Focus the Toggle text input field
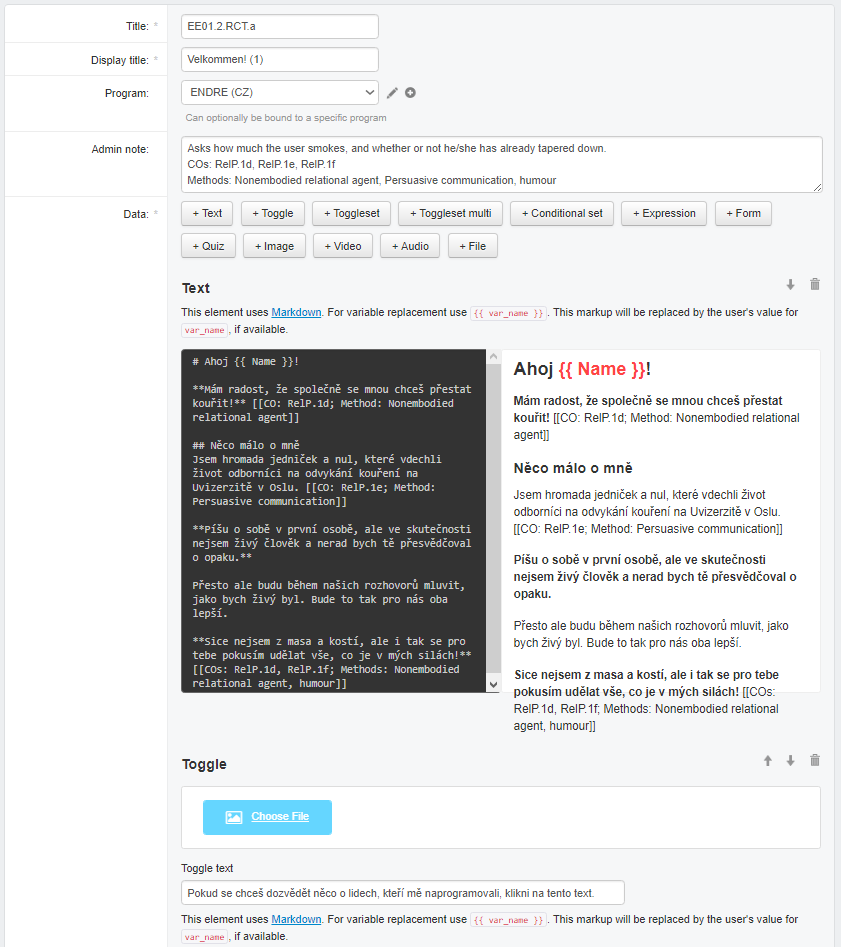This screenshot has height=947, width=841. [402, 892]
